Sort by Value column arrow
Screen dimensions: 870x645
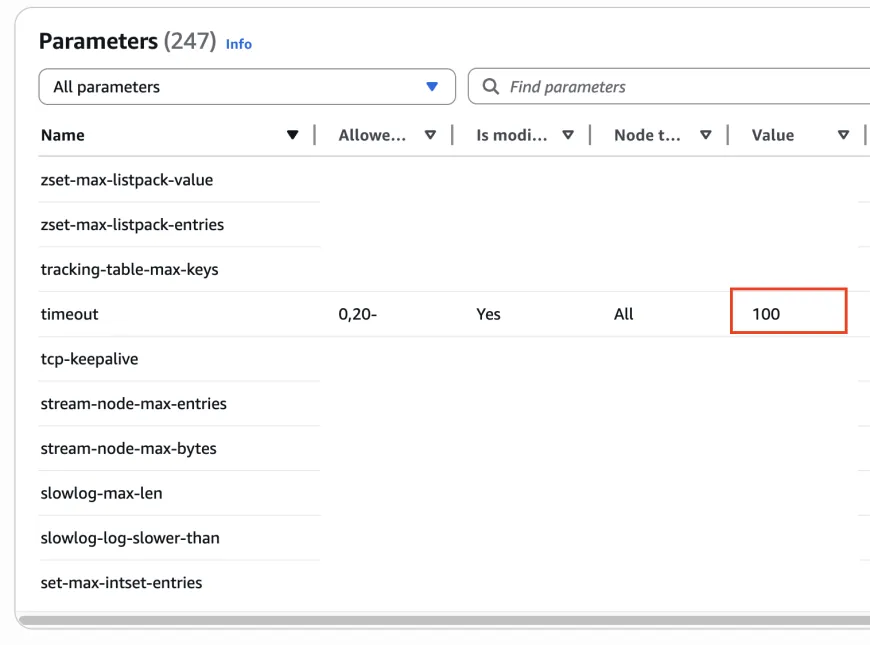click(x=843, y=135)
